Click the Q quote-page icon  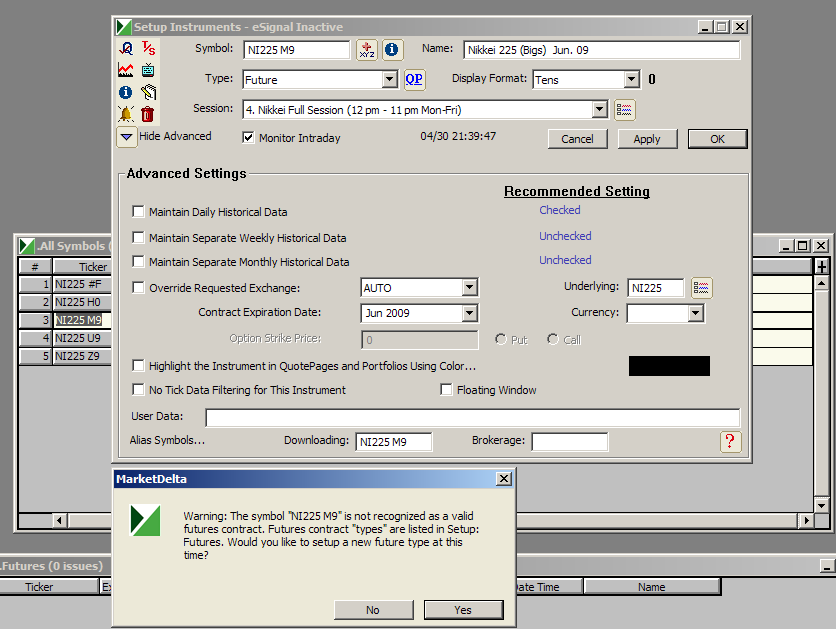tap(126, 49)
